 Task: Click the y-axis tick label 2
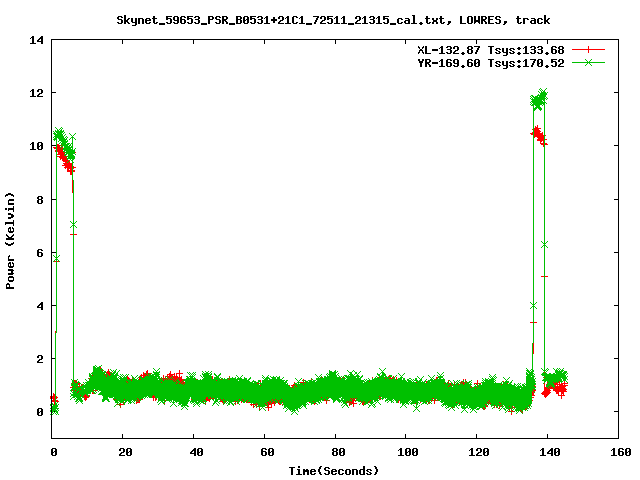[x=40, y=359]
